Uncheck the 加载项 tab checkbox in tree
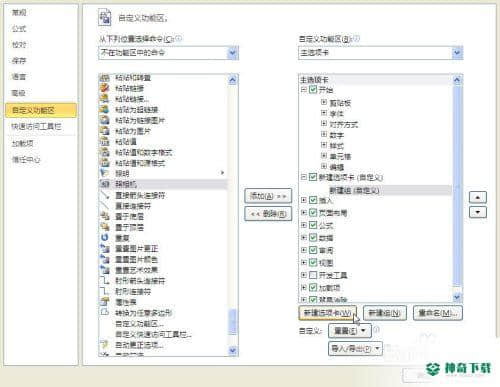The width and height of the screenshot is (500, 387). (313, 287)
